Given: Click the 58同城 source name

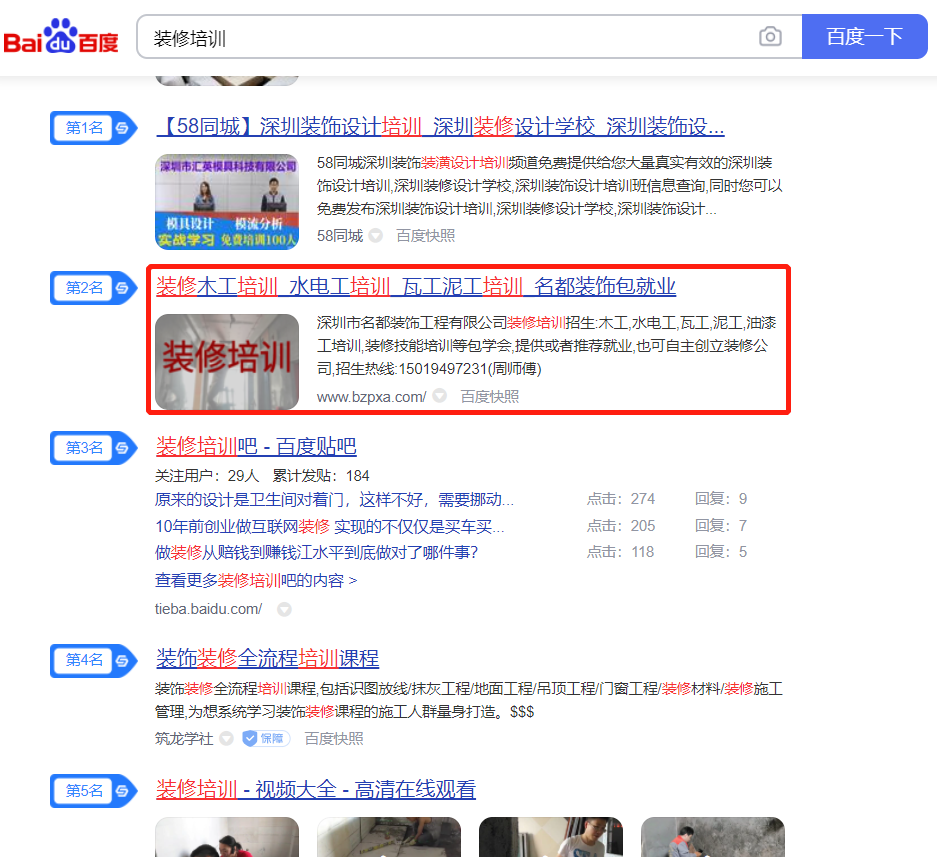Looking at the screenshot, I should point(339,236).
